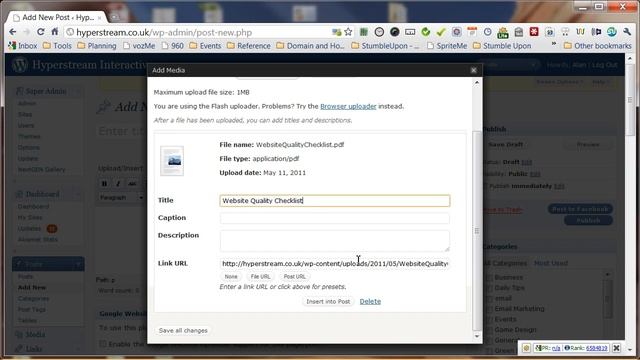Image resolution: width=640 pixels, height=360 pixels.
Task: Open the vozMe bookmark
Action: (x=139, y=46)
